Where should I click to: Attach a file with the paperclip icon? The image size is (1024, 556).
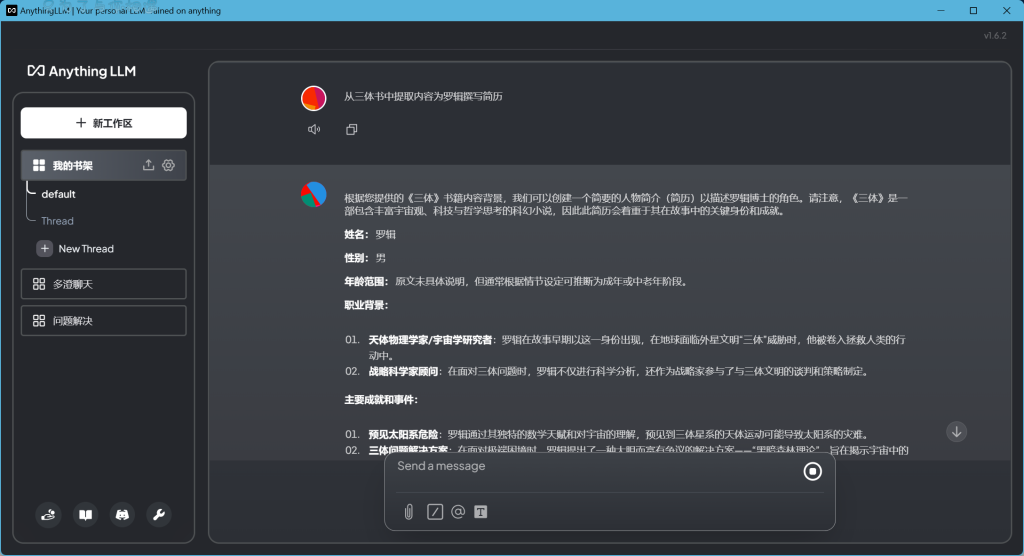pyautogui.click(x=409, y=512)
